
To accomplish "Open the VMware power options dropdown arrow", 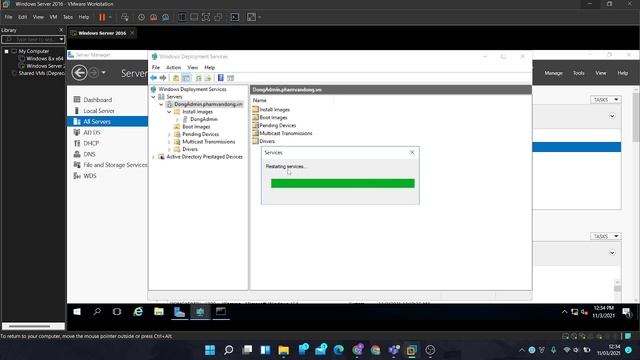I will (110, 17).
